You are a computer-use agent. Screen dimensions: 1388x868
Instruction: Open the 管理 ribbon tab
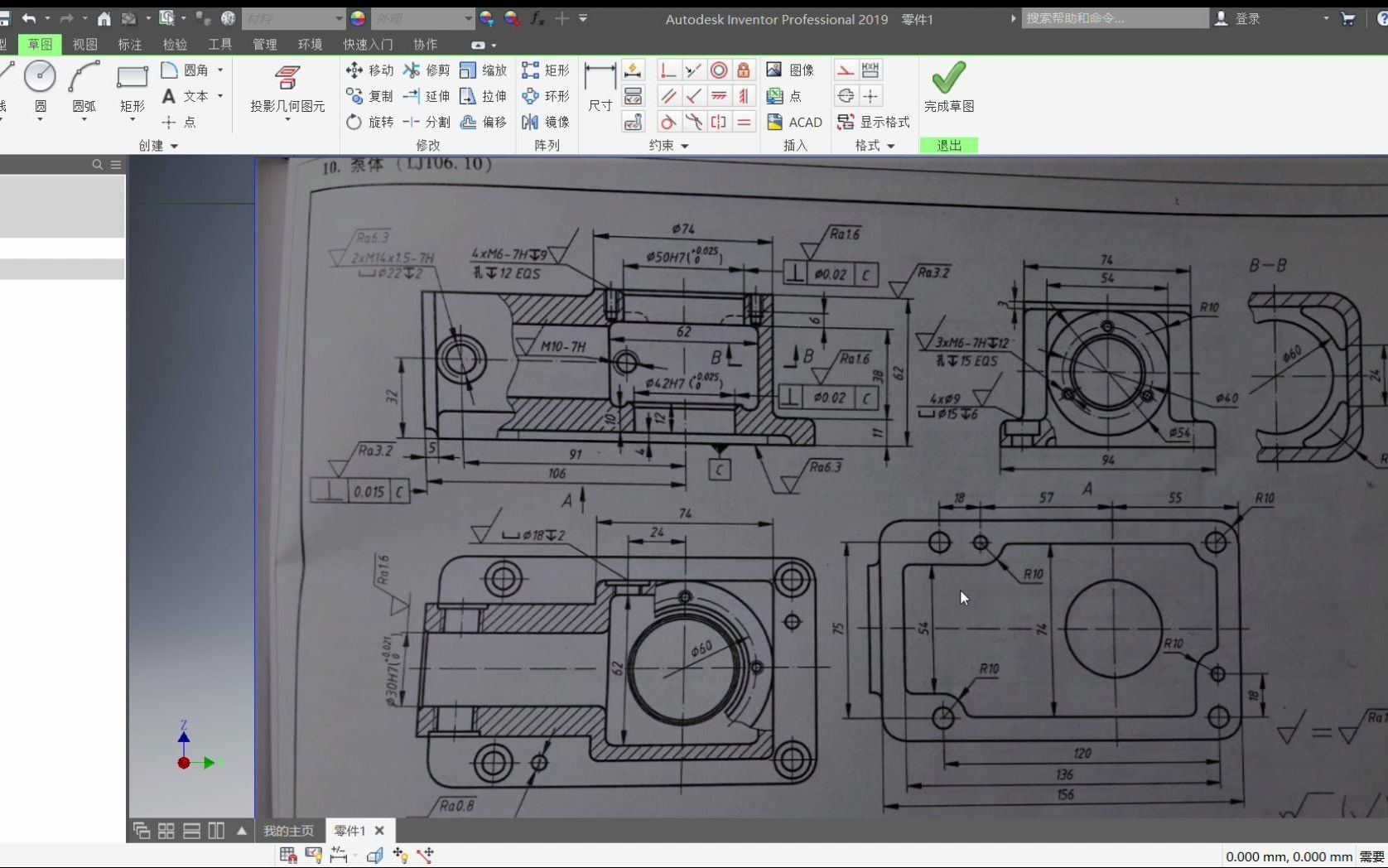coord(263,45)
